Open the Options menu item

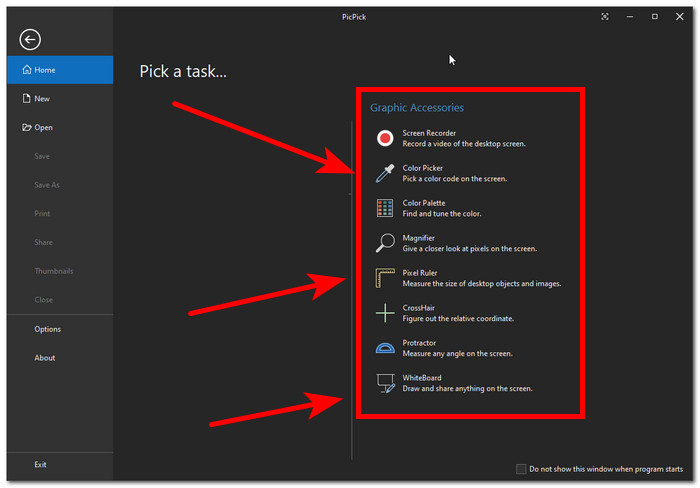point(47,329)
